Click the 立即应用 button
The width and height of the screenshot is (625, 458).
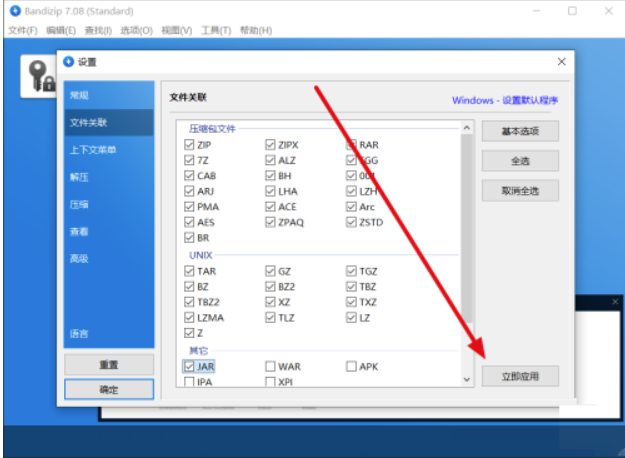tap(520, 376)
